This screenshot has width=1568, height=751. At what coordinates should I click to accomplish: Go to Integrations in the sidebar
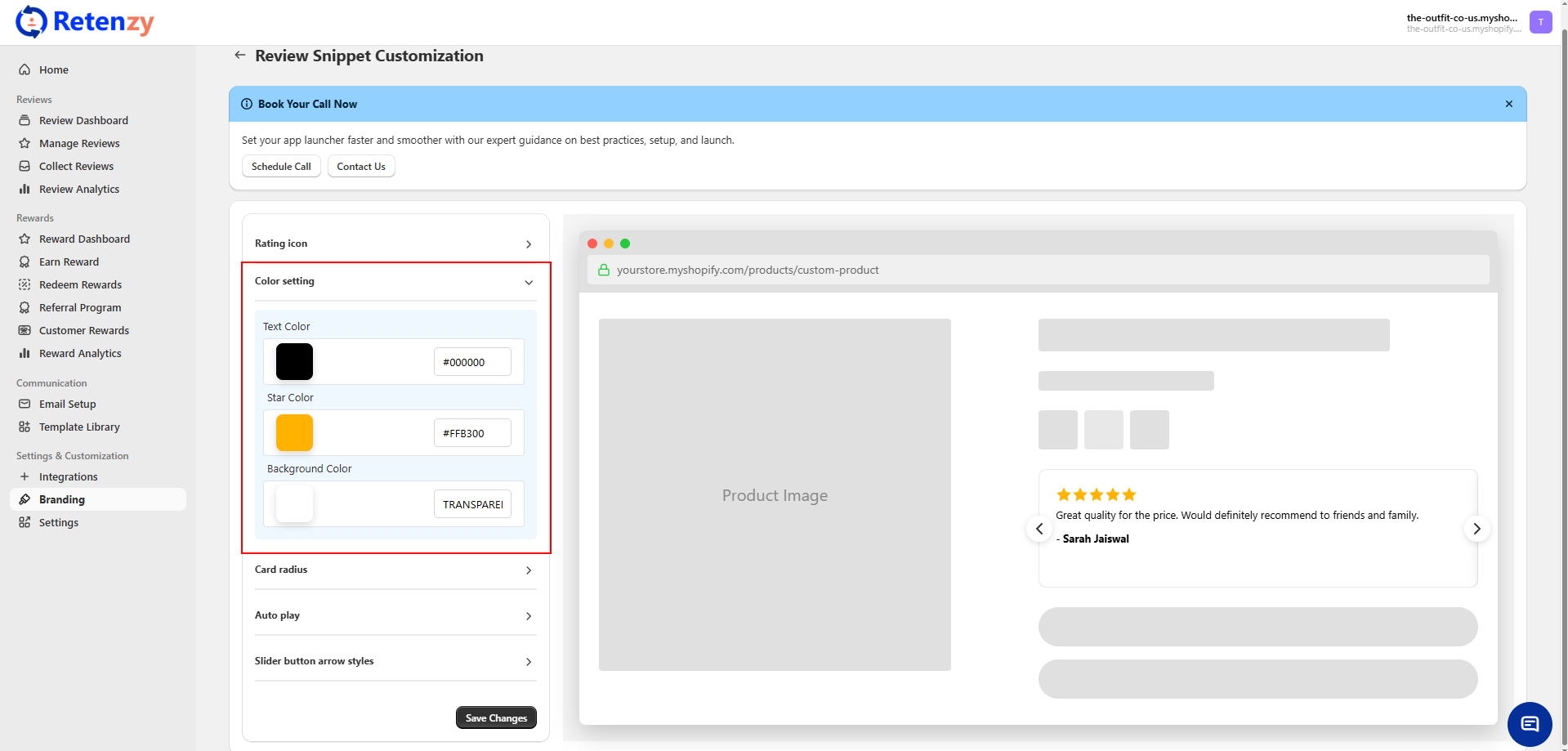coord(68,477)
